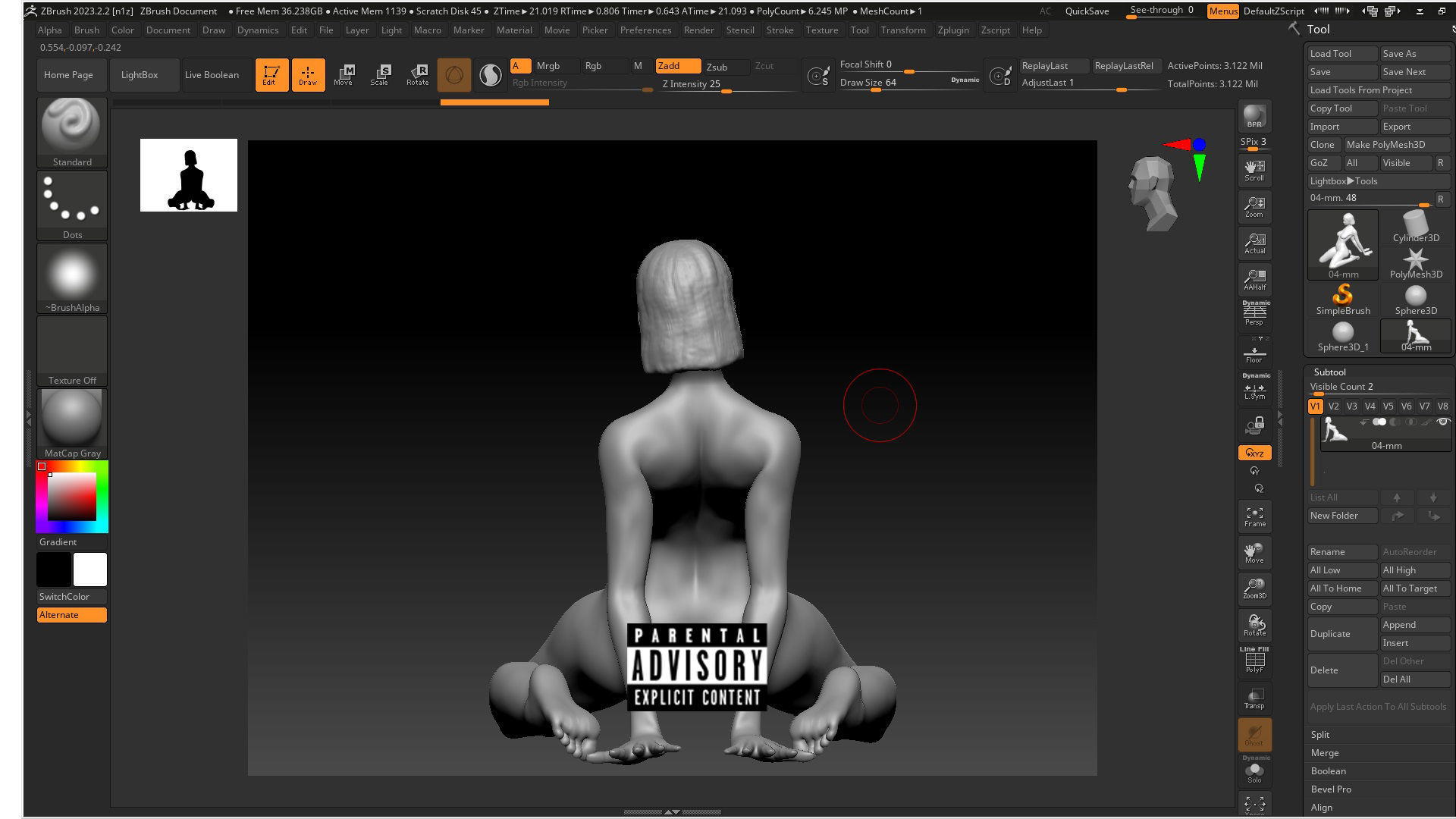Adjust the Draw Size slider
Viewport: 1456px width, 819px height.
pyautogui.click(x=910, y=83)
